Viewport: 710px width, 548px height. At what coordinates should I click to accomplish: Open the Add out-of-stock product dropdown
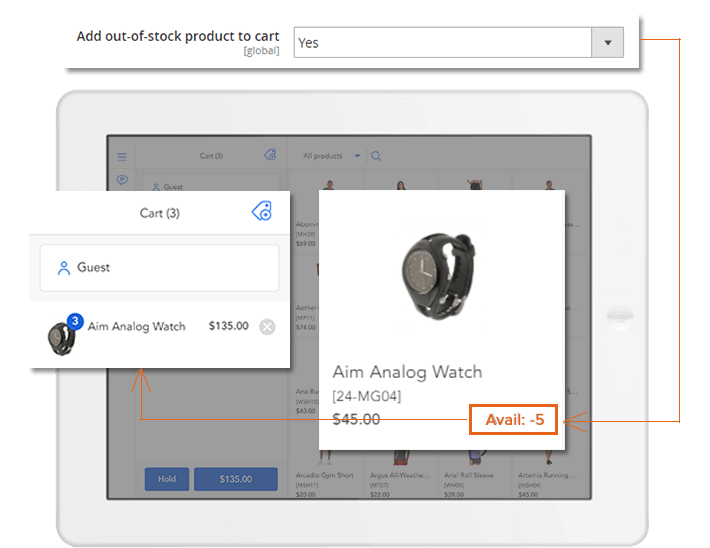coord(458,43)
